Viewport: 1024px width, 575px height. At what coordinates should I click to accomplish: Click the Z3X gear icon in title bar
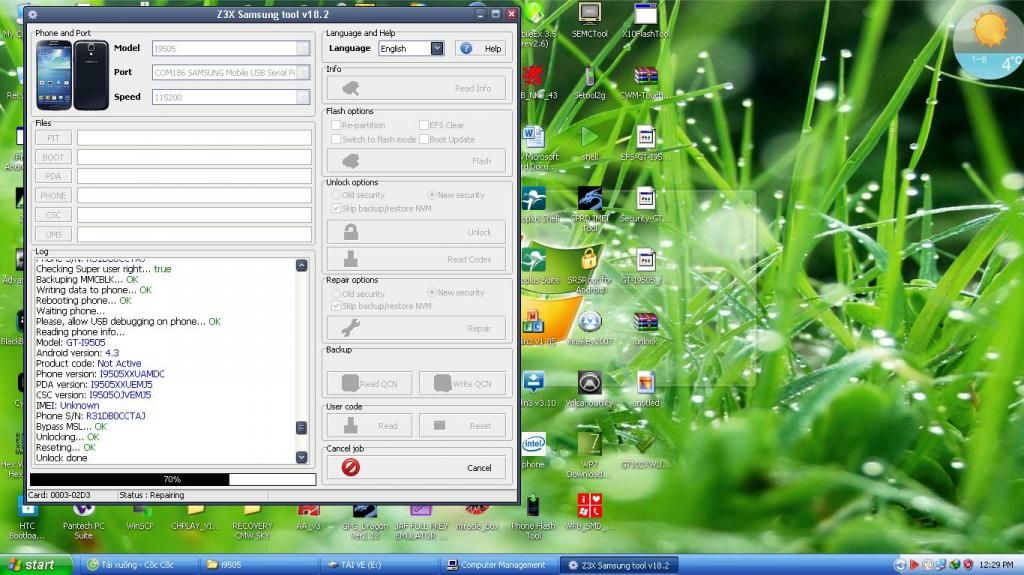click(33, 14)
